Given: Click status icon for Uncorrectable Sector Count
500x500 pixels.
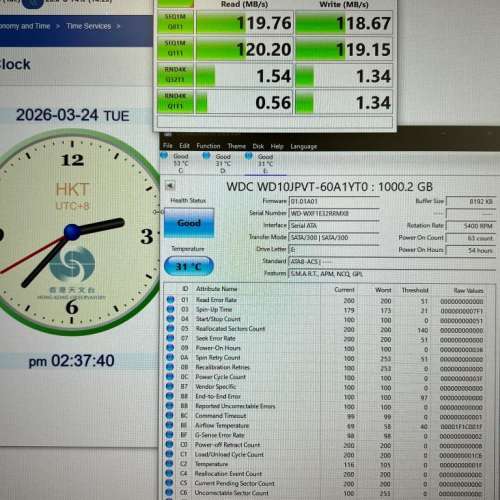Looking at the screenshot, I should pos(169,493).
